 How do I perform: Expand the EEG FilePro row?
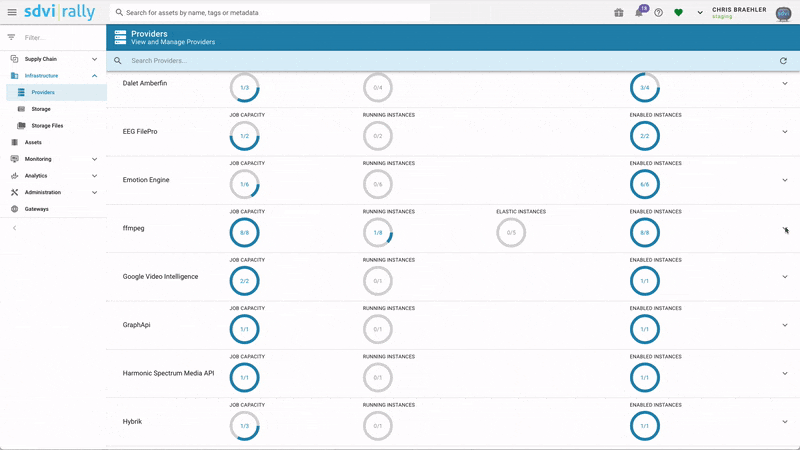[x=785, y=132]
